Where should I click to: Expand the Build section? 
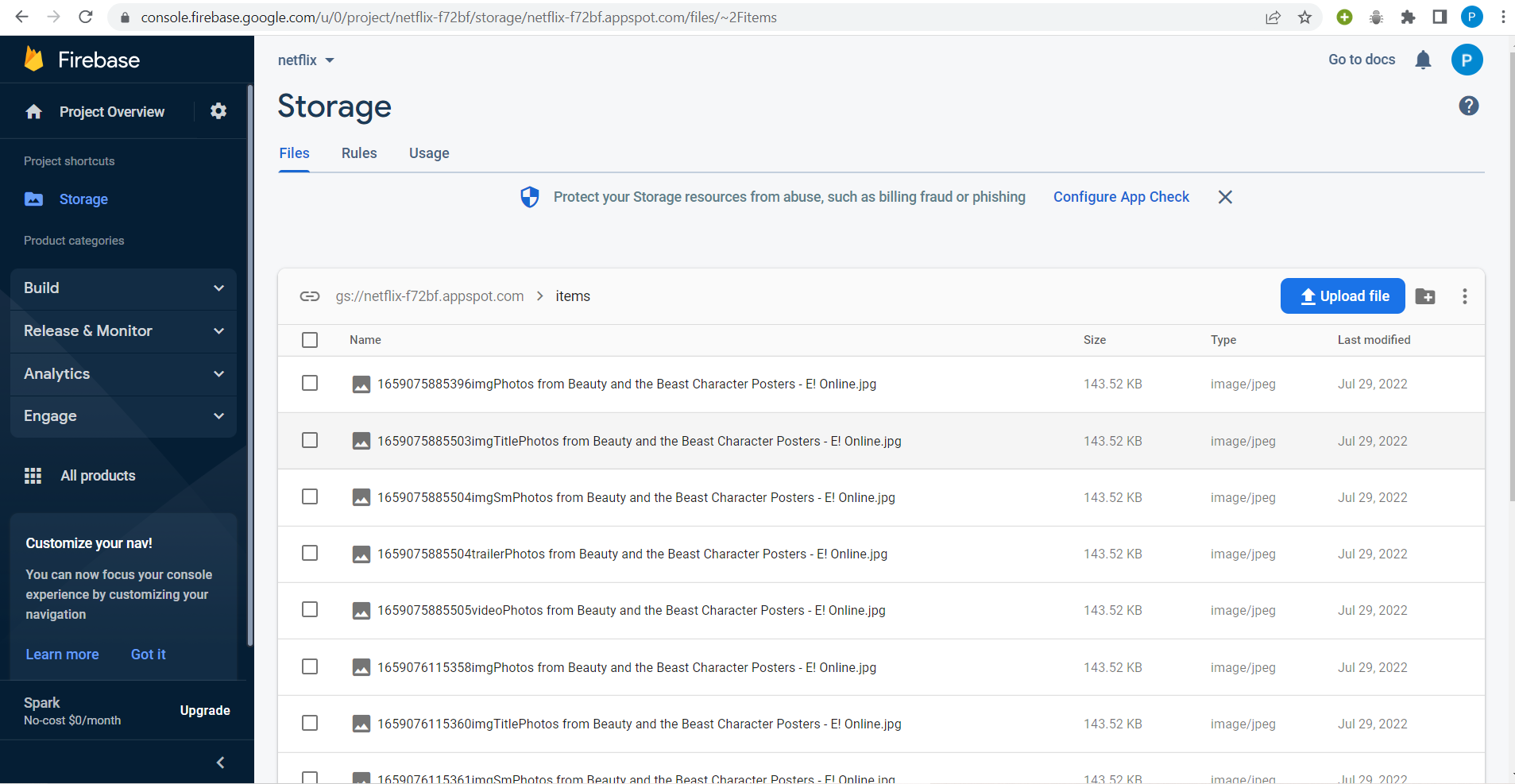tap(123, 288)
